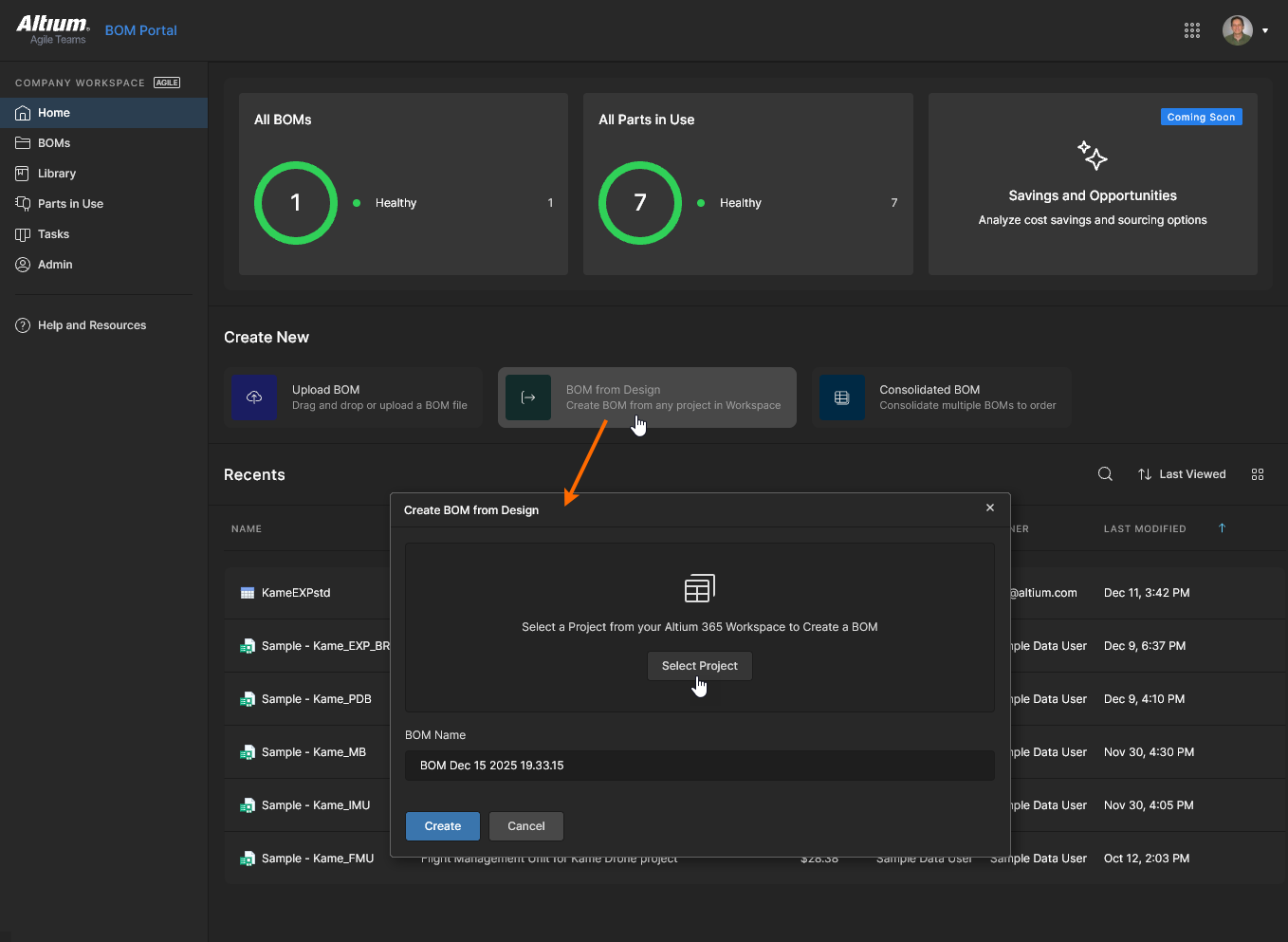The width and height of the screenshot is (1288, 942).
Task: Click the Upload BOM cloud icon
Action: [x=254, y=397]
